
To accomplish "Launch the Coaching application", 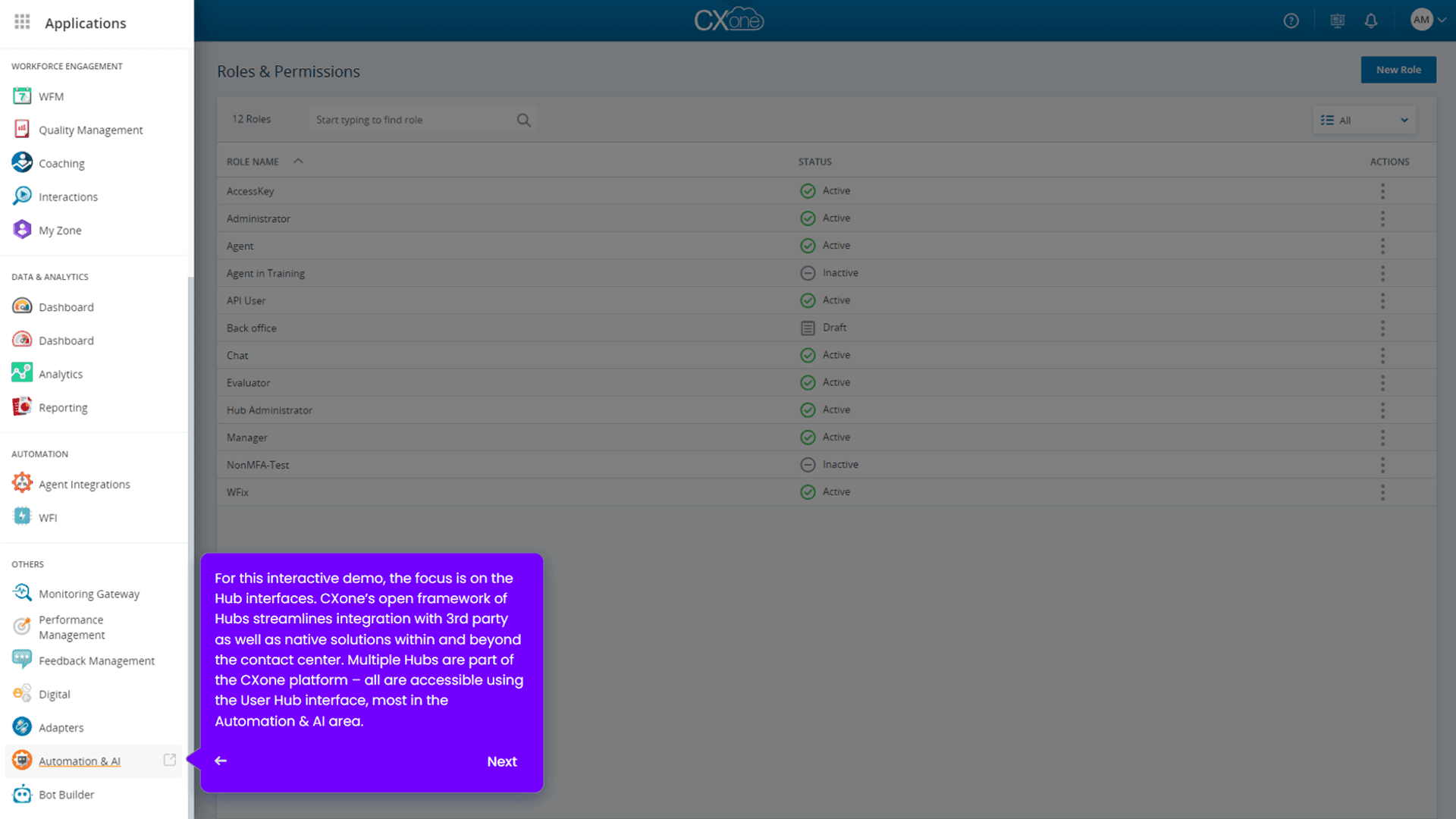I will point(61,163).
